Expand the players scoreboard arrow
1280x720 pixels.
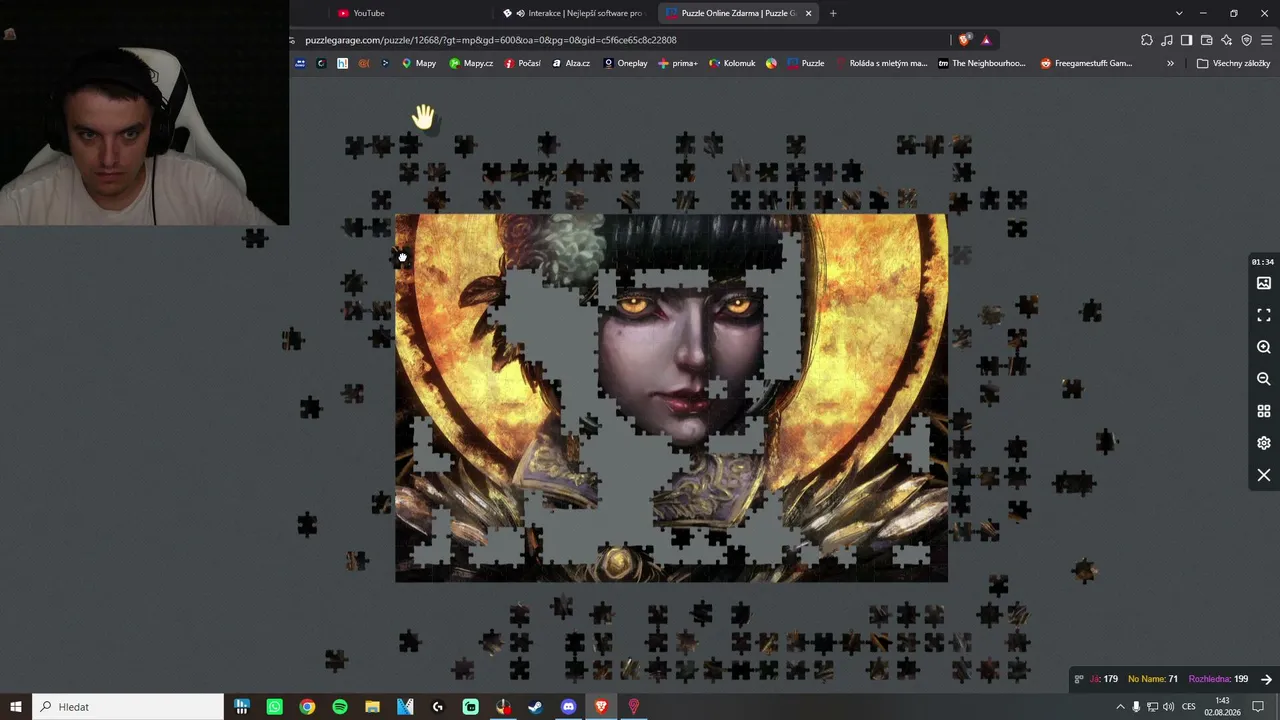(1266, 679)
